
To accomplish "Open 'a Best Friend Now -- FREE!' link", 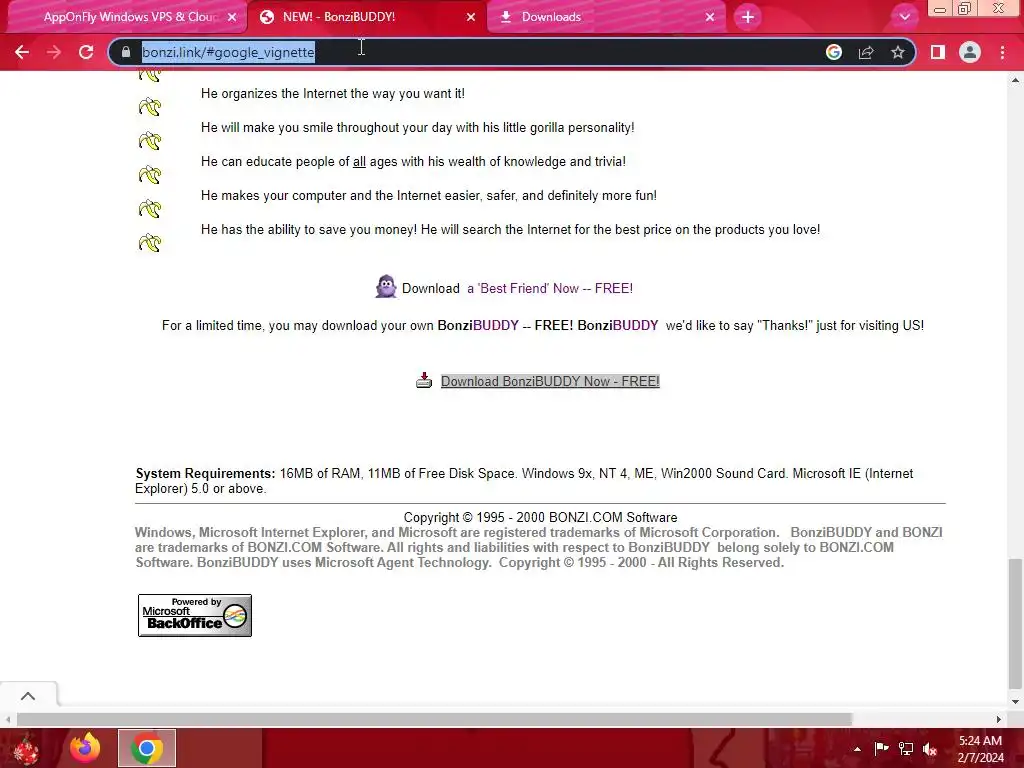I will (x=550, y=289).
